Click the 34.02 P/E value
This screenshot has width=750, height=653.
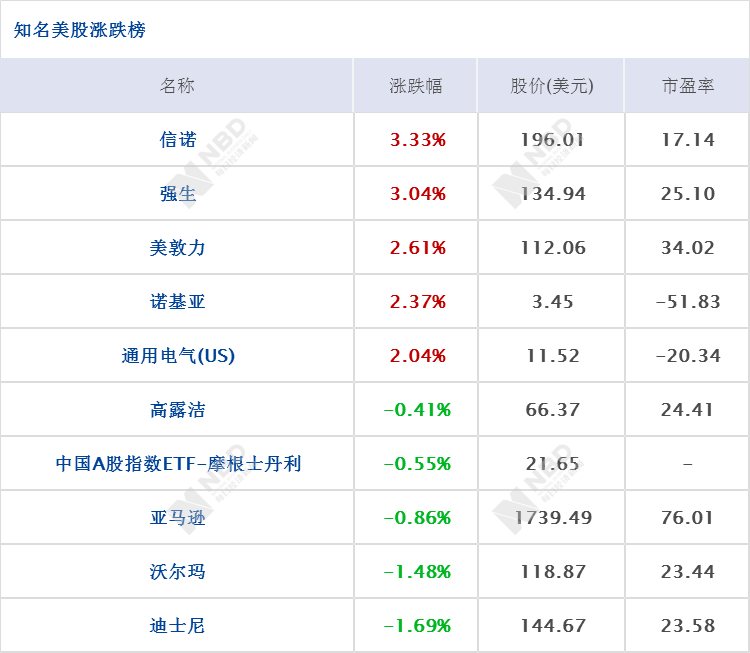[x=688, y=248]
